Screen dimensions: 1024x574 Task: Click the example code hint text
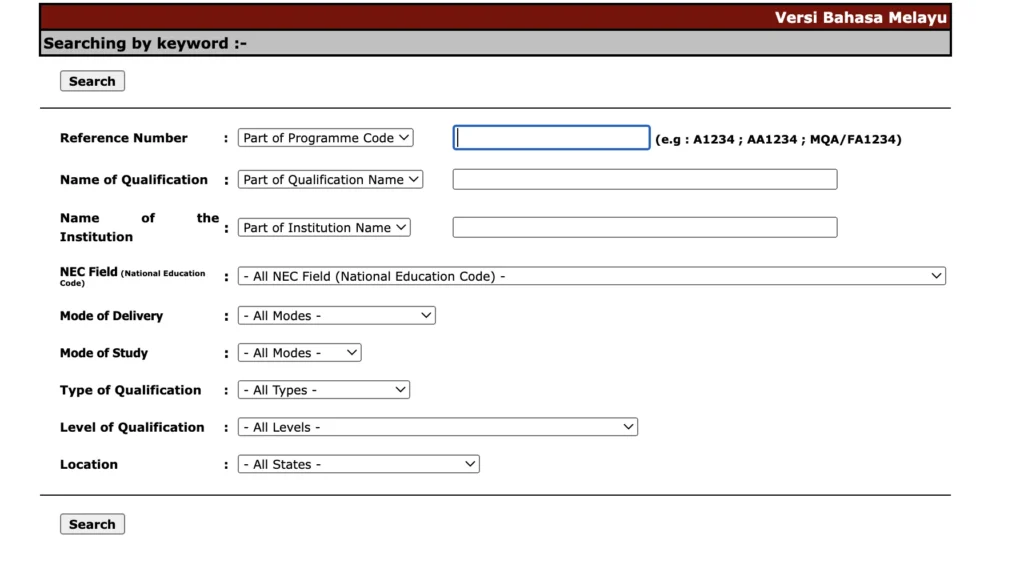pyautogui.click(x=778, y=139)
